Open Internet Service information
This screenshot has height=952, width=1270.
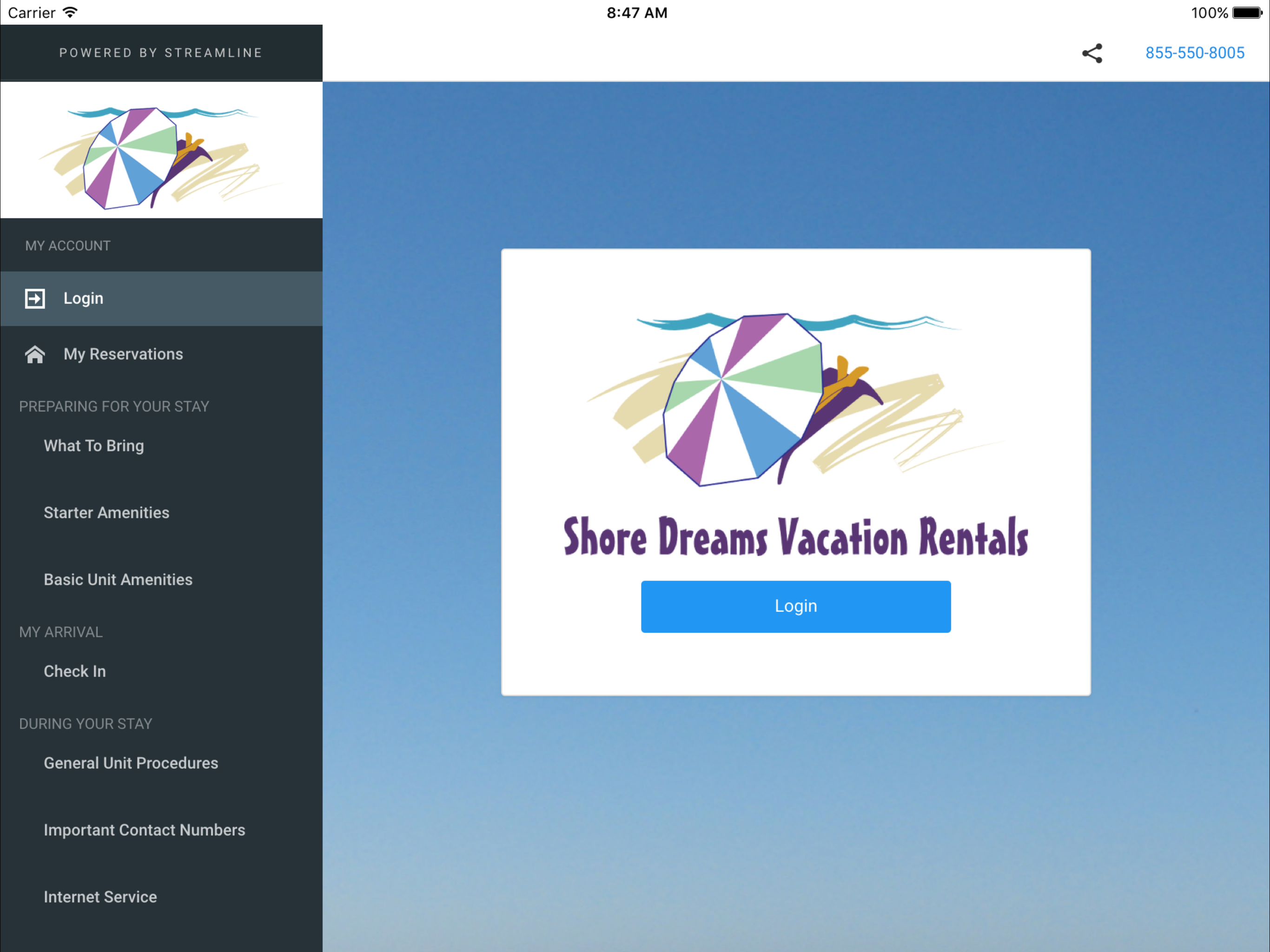100,897
